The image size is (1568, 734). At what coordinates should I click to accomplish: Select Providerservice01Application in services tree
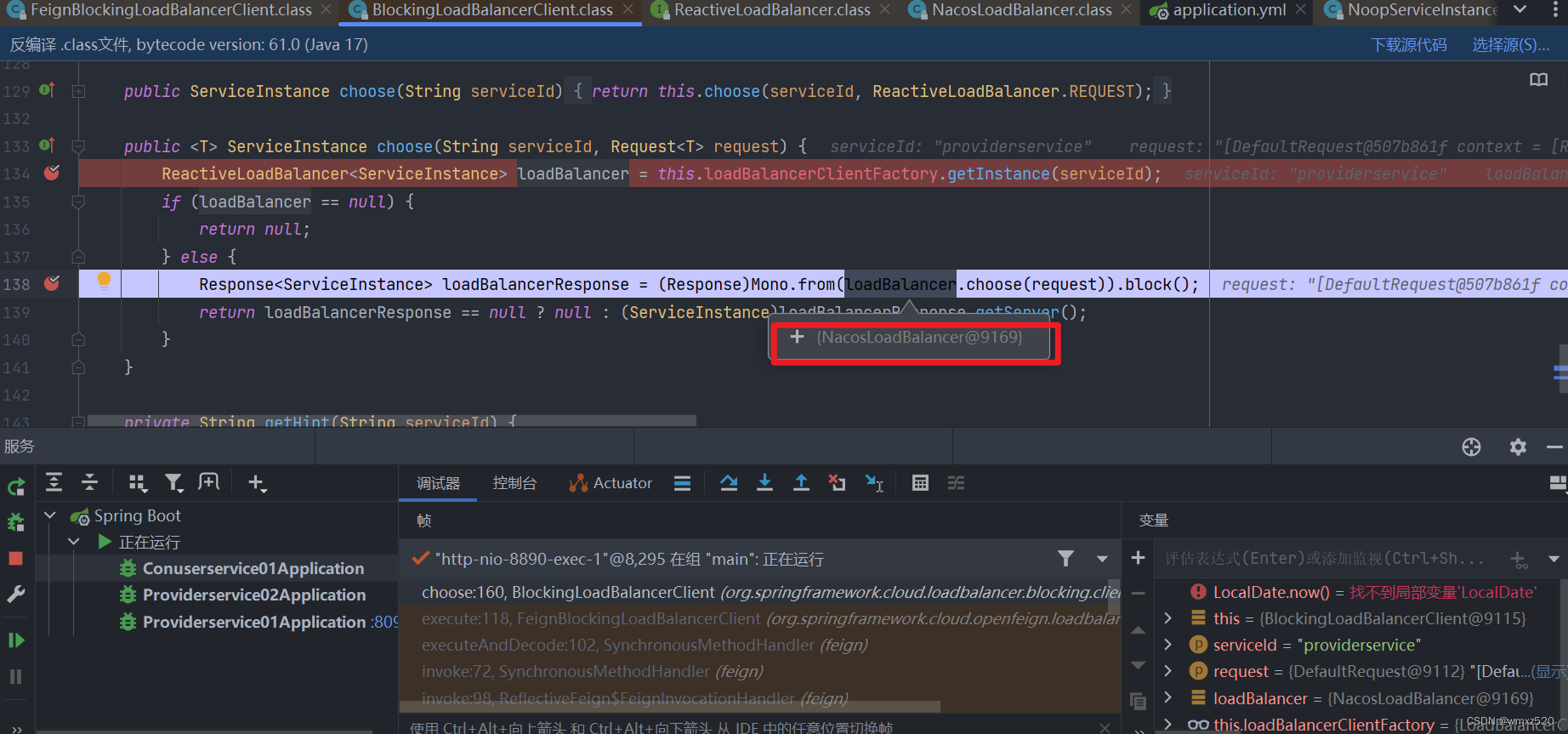(254, 622)
